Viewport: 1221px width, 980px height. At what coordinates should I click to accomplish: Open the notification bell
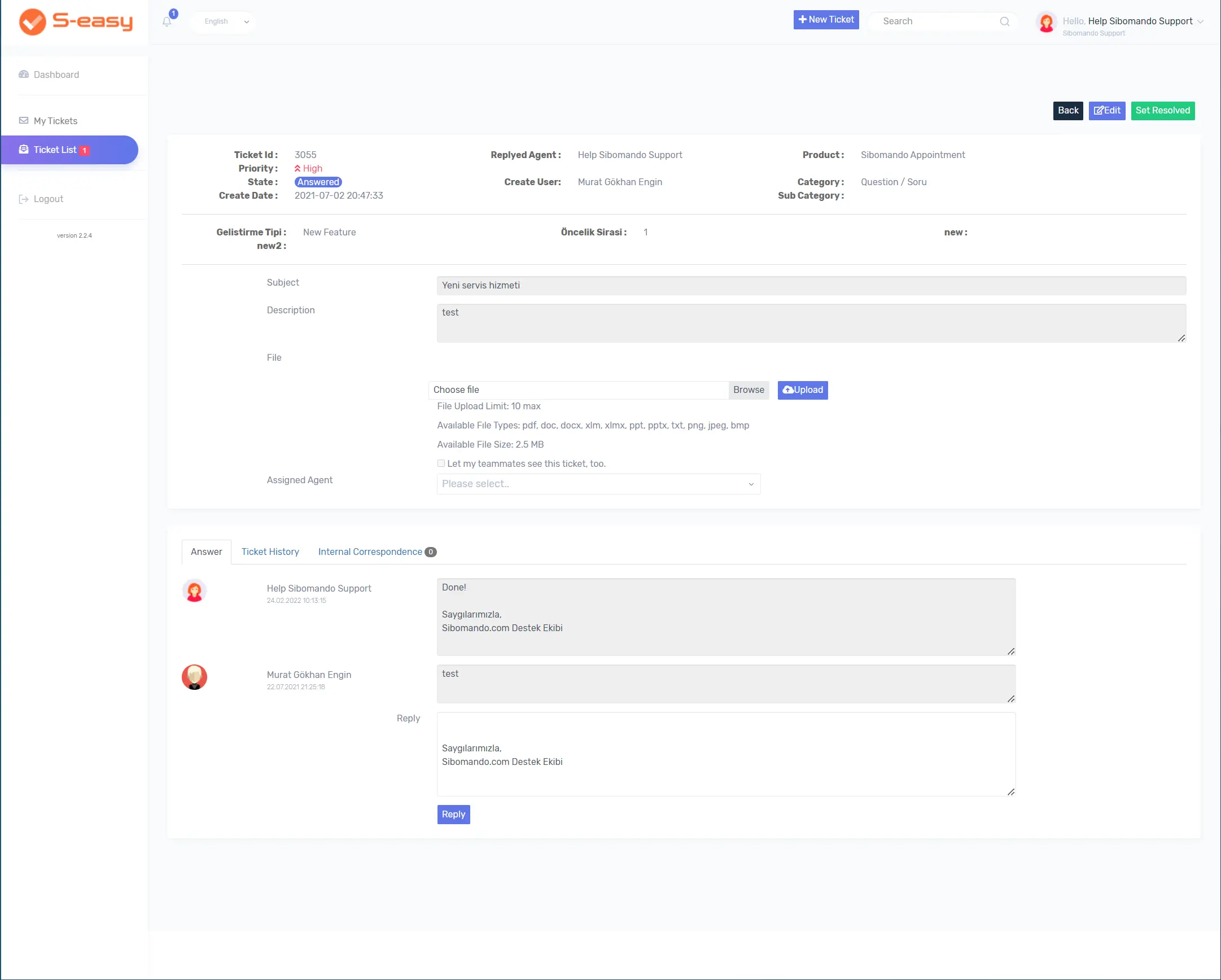coord(167,21)
